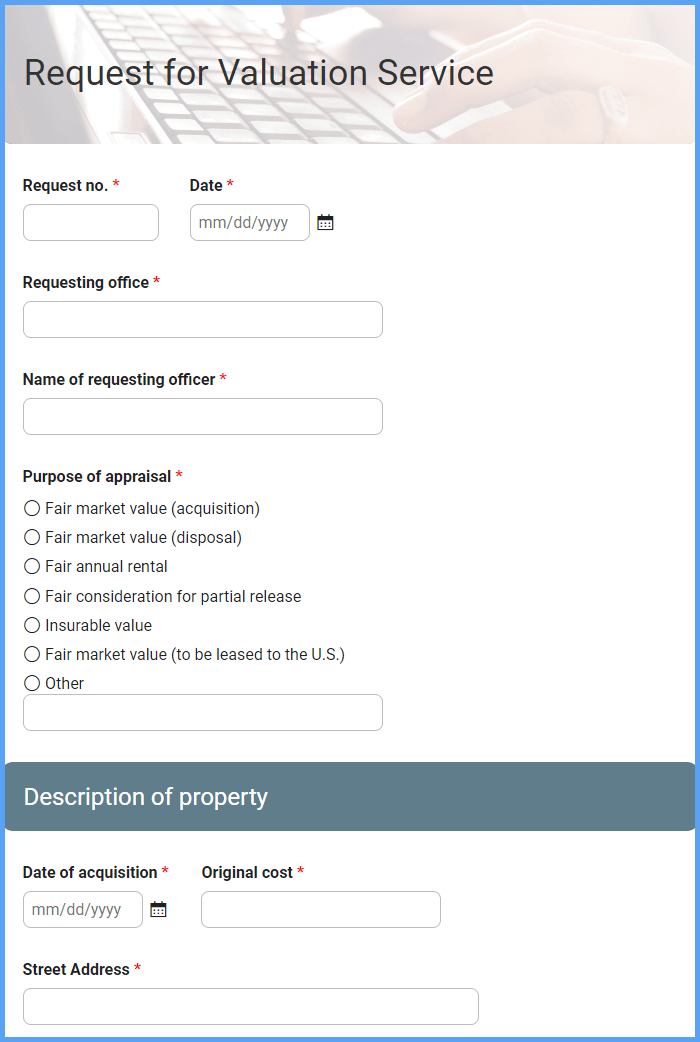This screenshot has width=700, height=1042.
Task: Click the Requesting office text field
Action: coord(203,320)
